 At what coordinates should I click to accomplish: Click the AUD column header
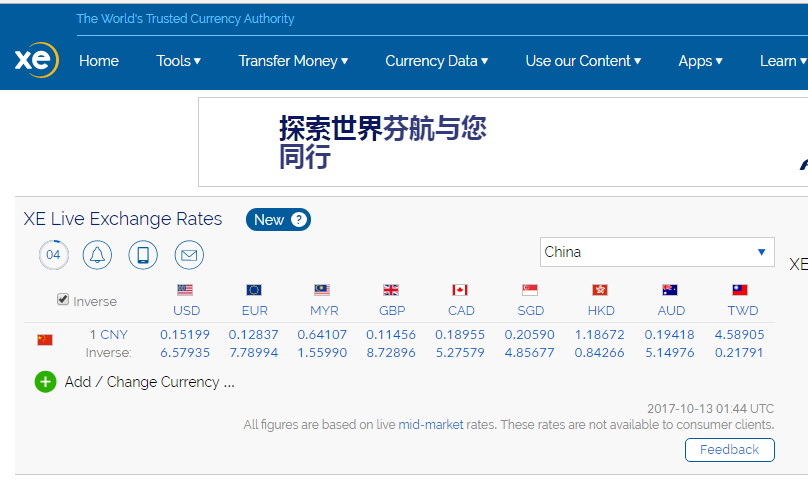(x=671, y=311)
